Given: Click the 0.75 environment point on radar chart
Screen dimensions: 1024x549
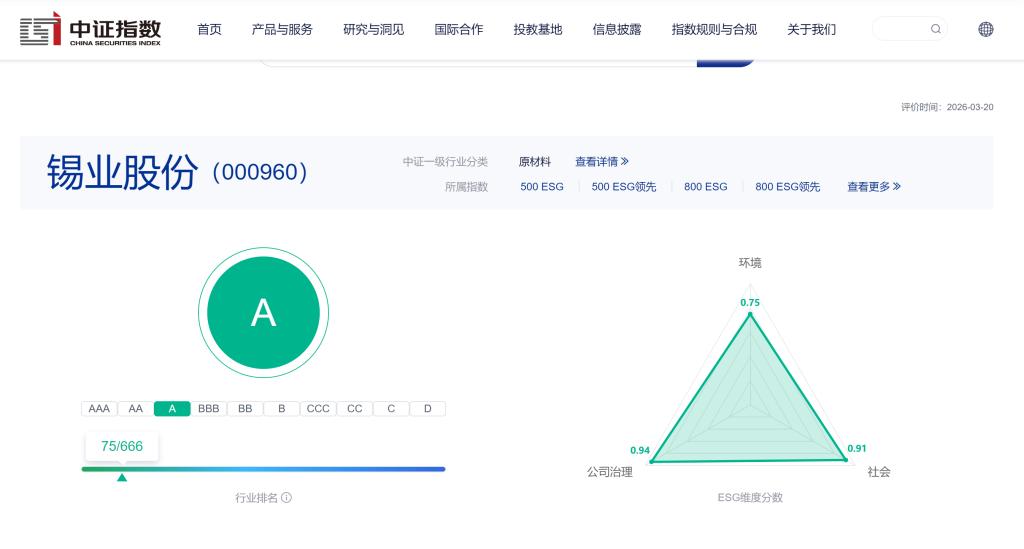Looking at the screenshot, I should [750, 313].
